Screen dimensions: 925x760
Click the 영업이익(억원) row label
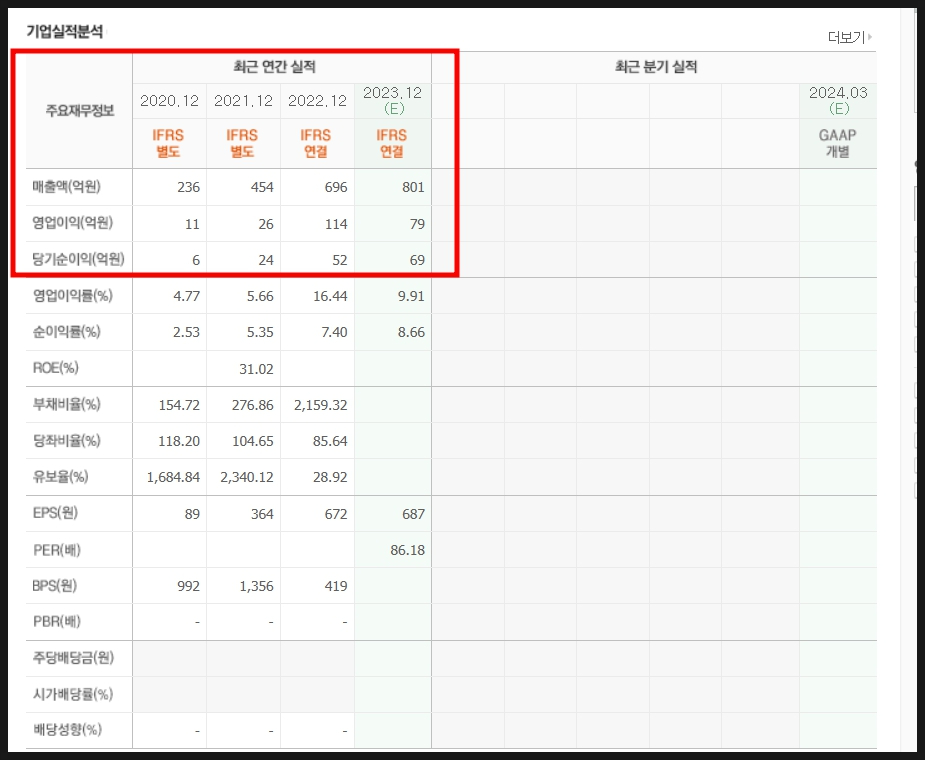pyautogui.click(x=73, y=222)
